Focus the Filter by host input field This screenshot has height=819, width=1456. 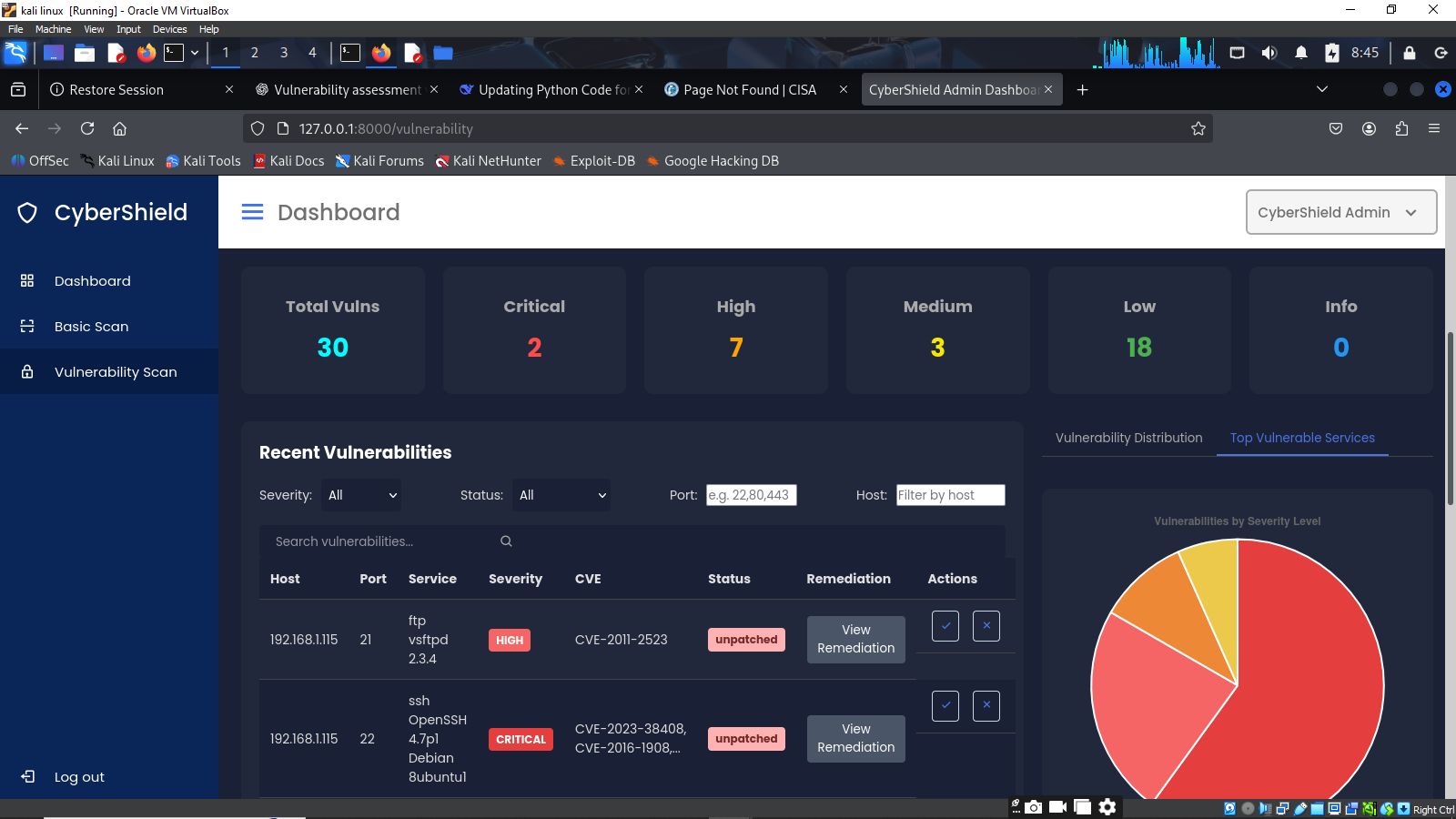click(x=951, y=495)
